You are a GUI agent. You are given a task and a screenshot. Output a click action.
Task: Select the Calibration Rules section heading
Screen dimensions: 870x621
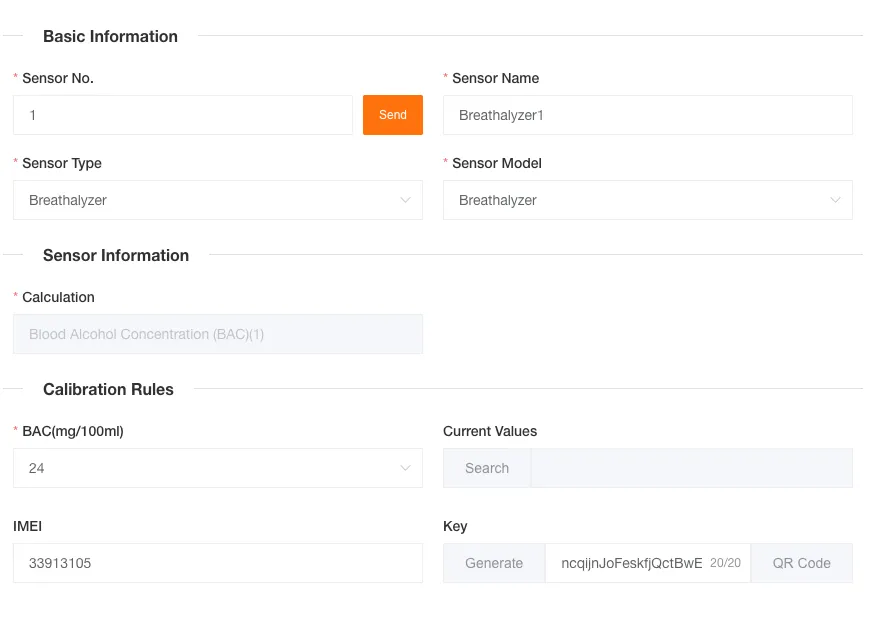108,390
